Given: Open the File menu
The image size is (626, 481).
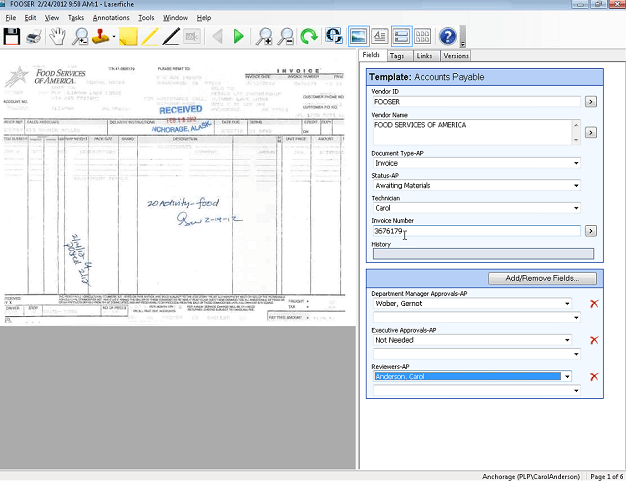Looking at the screenshot, I should [11, 18].
